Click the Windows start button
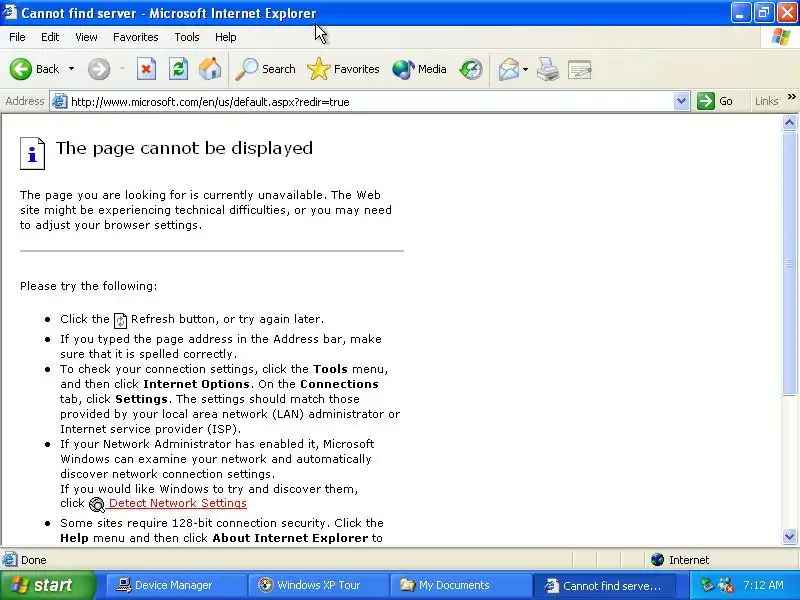This screenshot has height=600, width=800. tap(47, 585)
